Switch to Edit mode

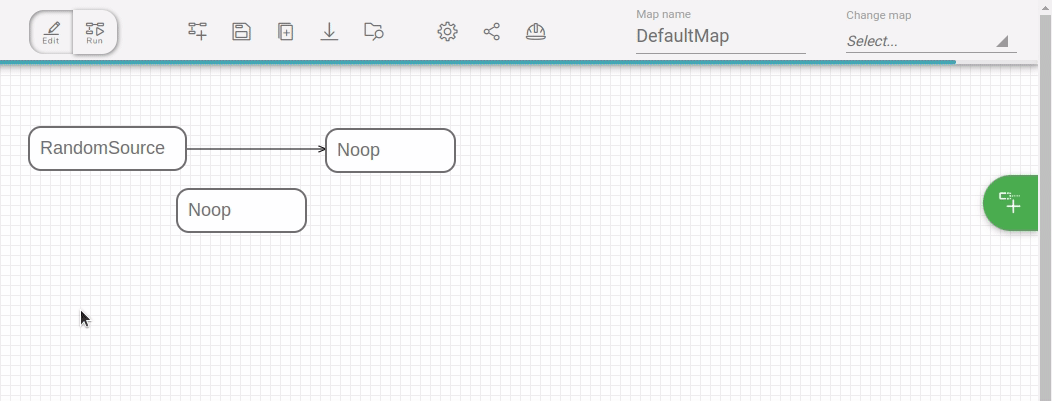[51, 32]
